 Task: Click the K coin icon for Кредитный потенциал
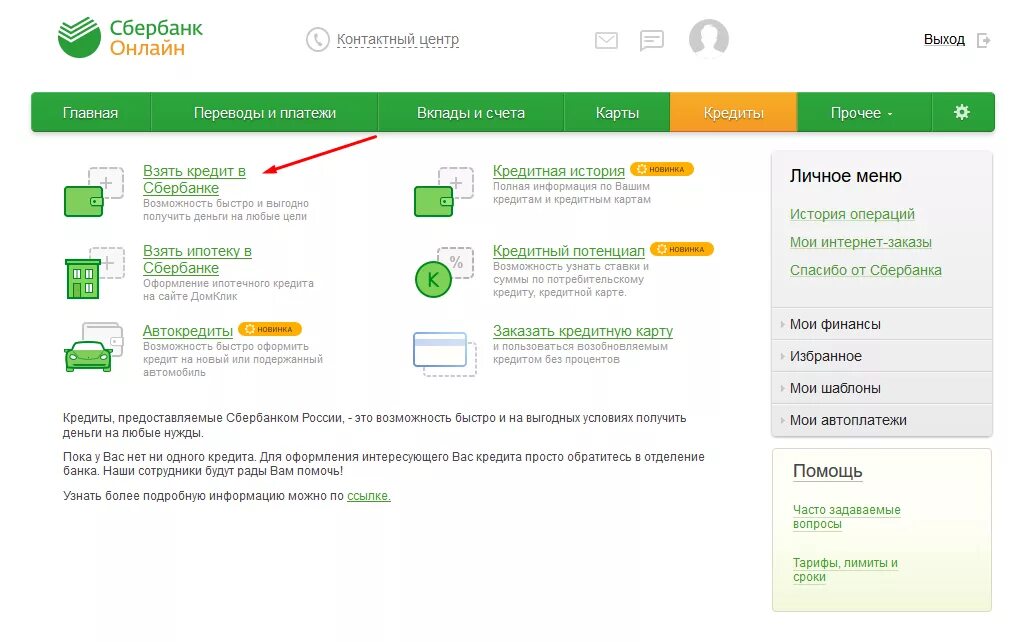(444, 273)
